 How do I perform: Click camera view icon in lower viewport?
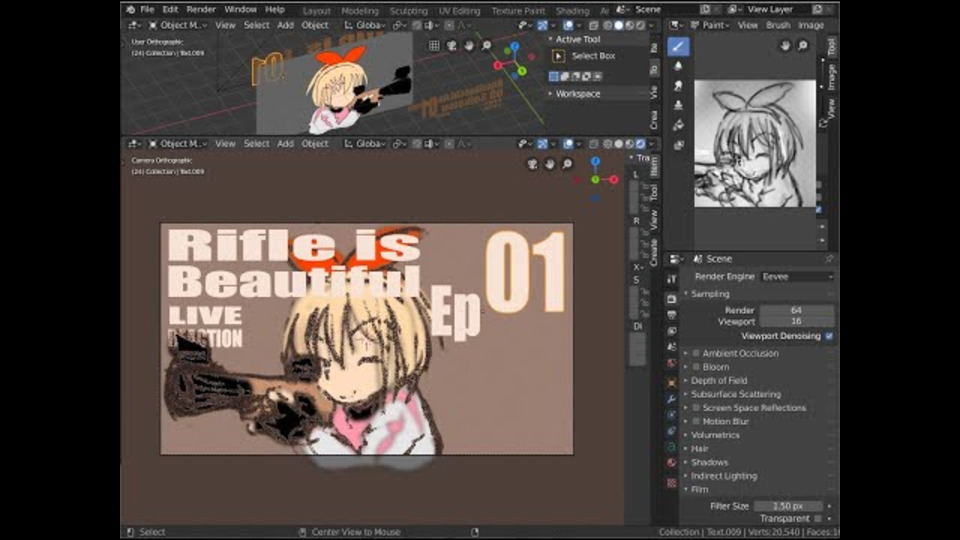[532, 164]
